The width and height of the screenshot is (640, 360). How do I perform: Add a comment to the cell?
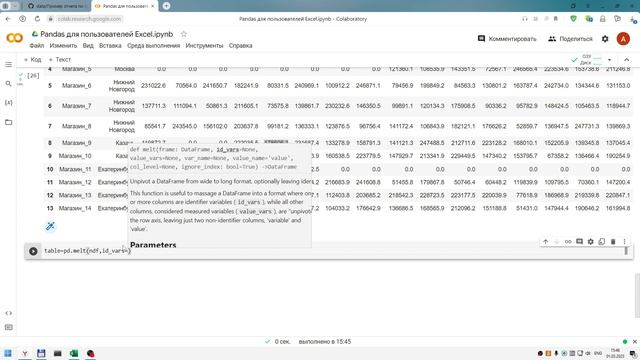(x=579, y=242)
